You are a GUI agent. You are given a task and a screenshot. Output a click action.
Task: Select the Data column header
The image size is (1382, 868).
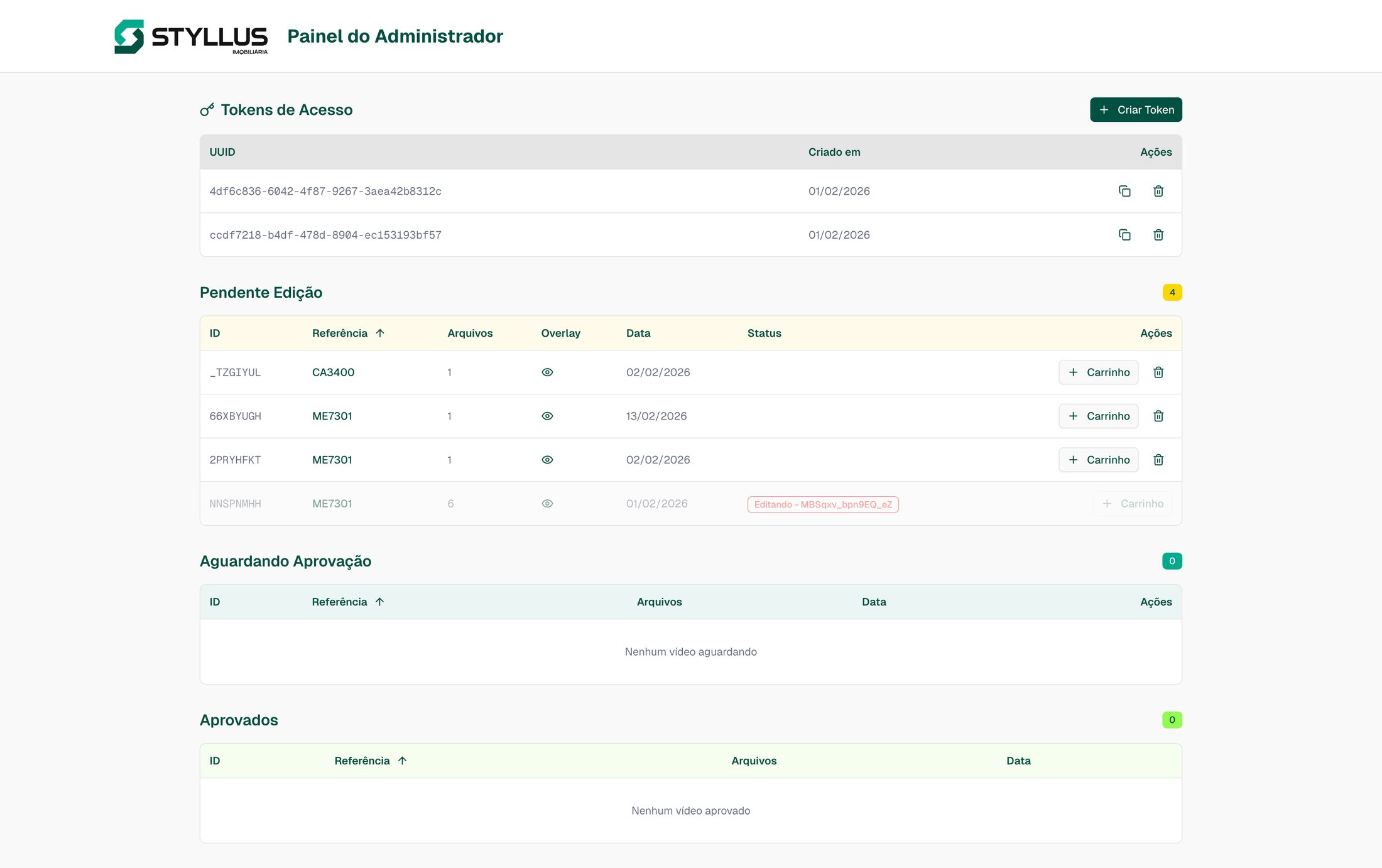(x=638, y=333)
